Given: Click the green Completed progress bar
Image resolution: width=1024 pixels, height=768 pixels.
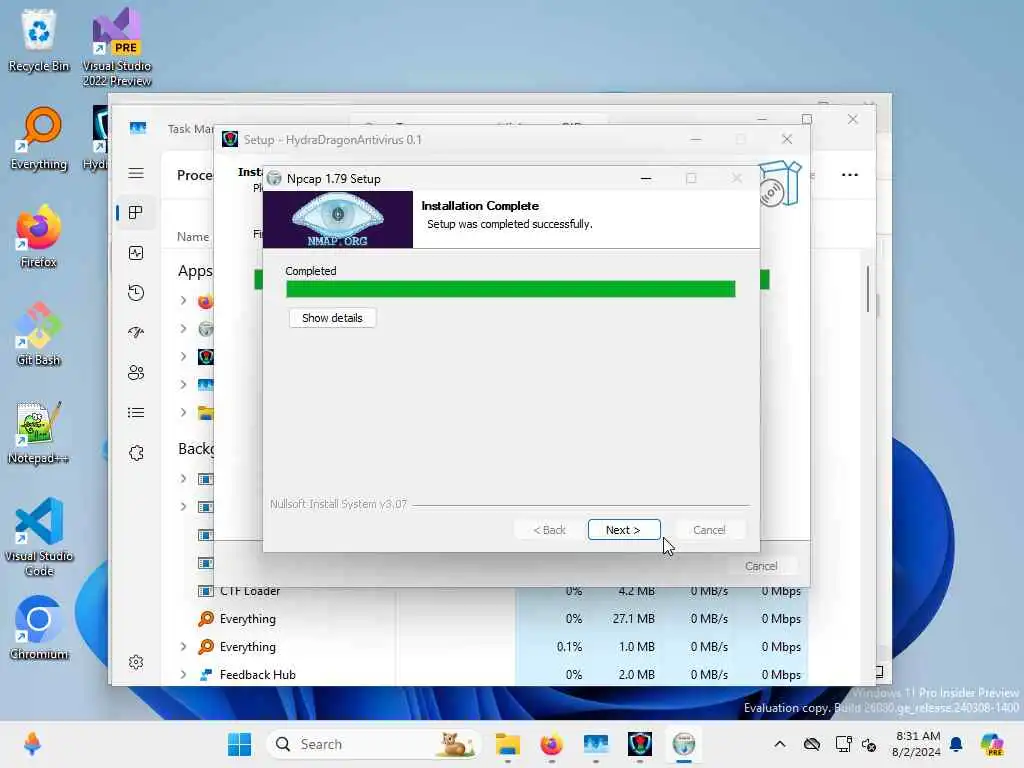Looking at the screenshot, I should [x=510, y=289].
